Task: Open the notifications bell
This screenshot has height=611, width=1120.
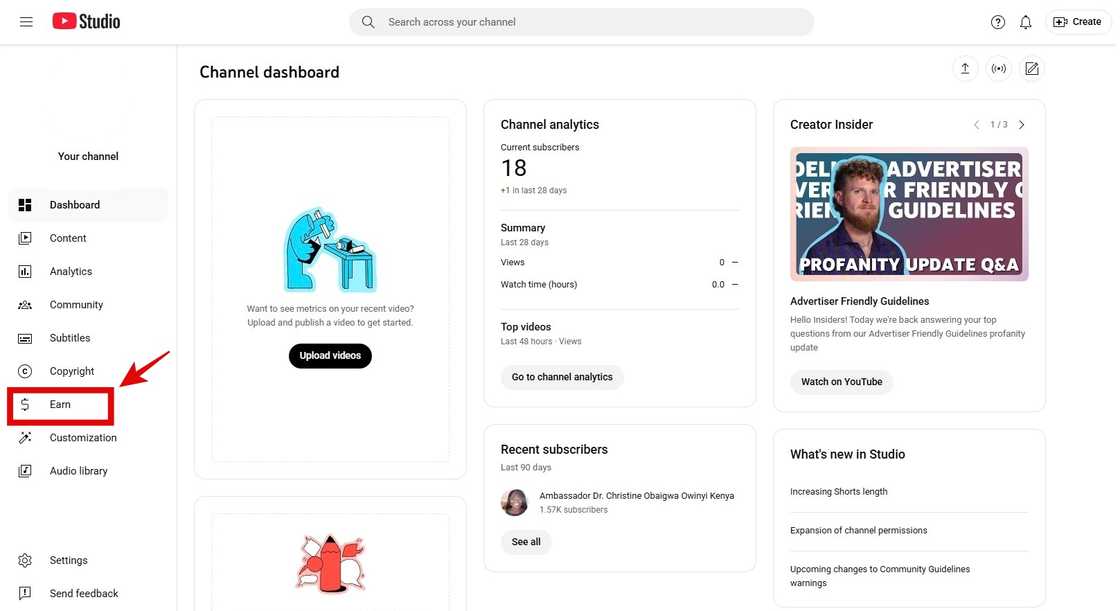Action: [1025, 22]
